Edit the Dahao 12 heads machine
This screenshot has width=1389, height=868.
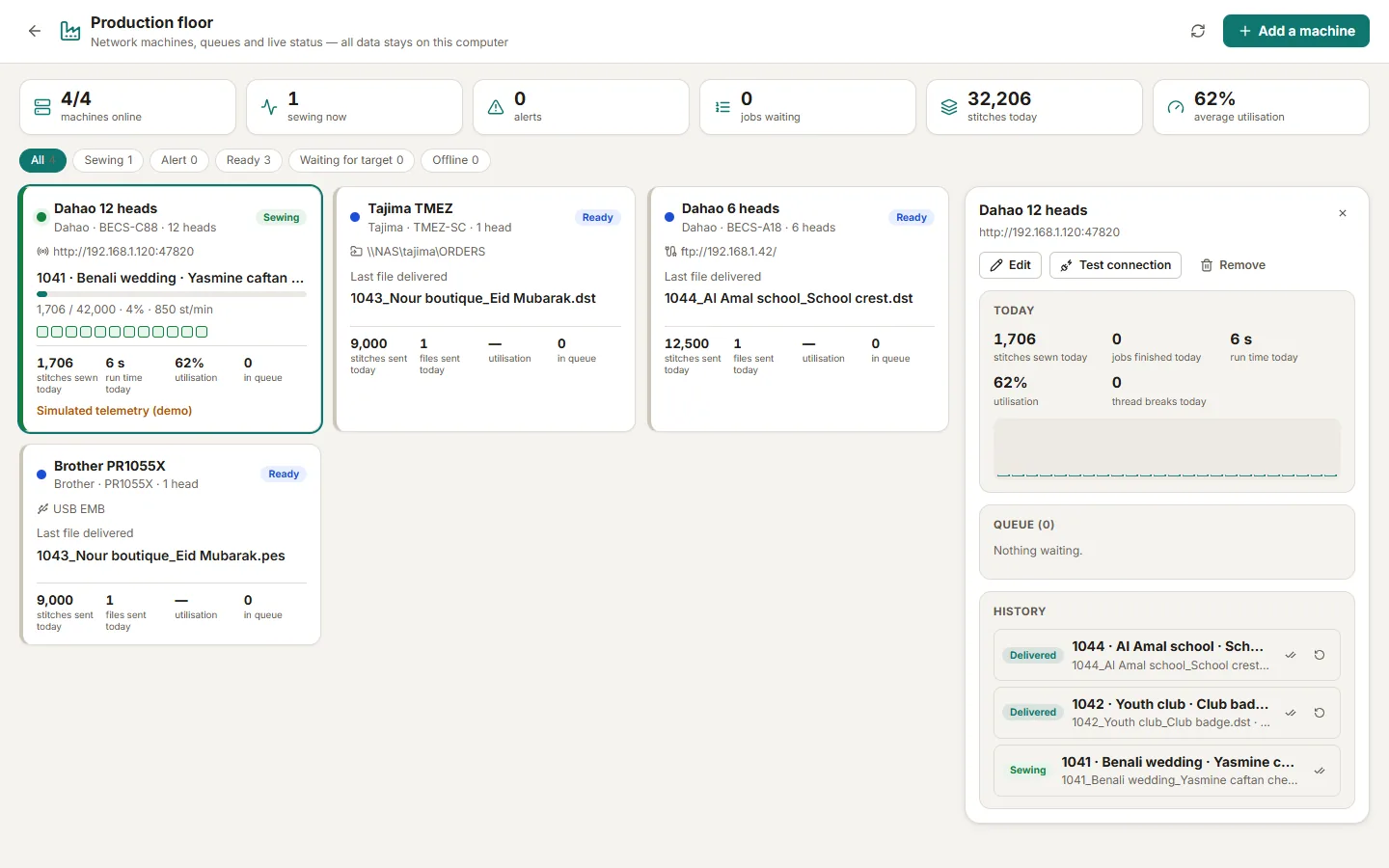1010,265
